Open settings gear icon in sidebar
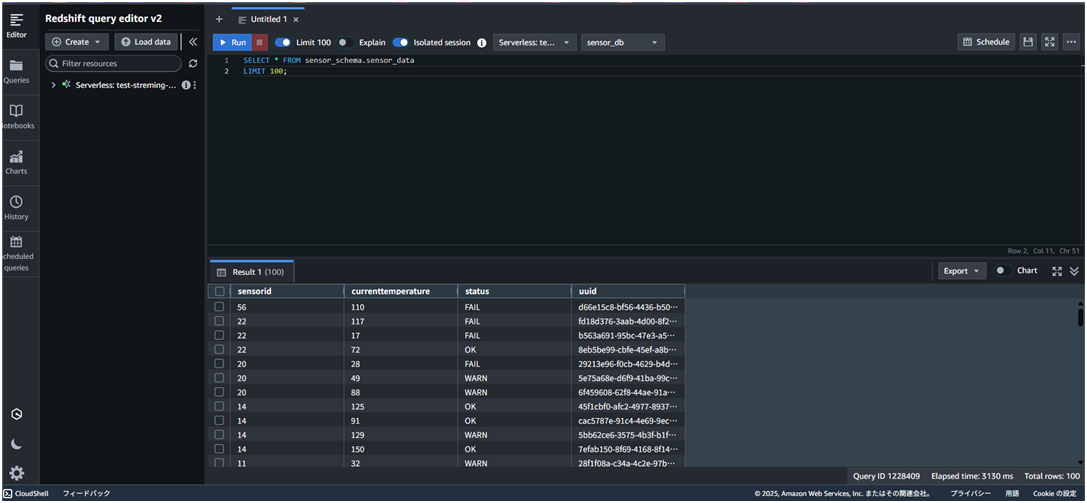Viewport: 1087px width, 503px height. click(17, 474)
